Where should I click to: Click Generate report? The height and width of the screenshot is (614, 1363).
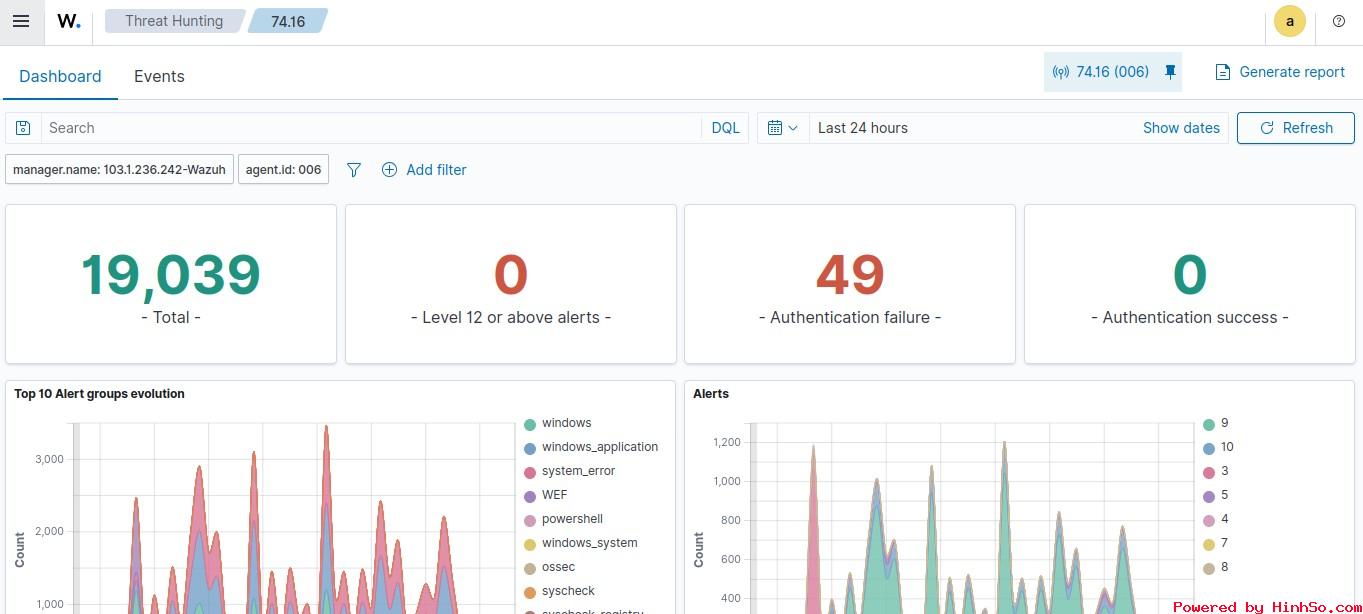coord(1280,72)
